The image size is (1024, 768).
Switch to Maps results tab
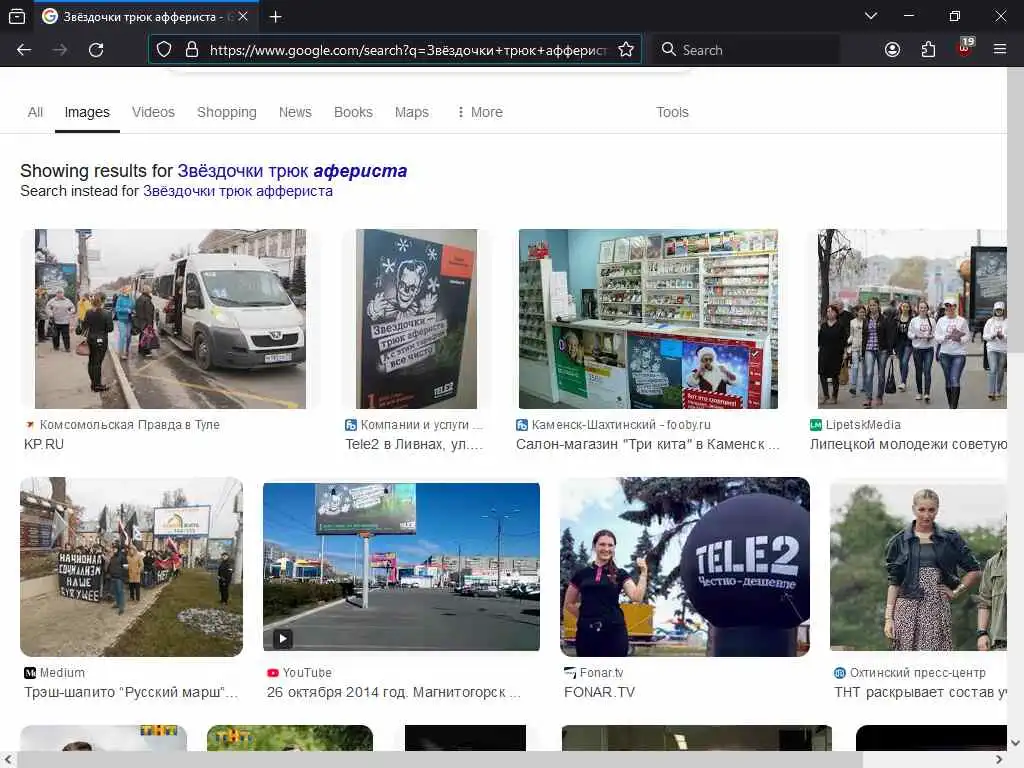pyautogui.click(x=411, y=112)
